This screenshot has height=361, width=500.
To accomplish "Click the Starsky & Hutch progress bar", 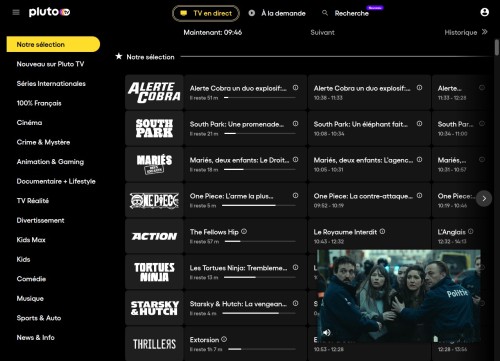I will point(259,313).
